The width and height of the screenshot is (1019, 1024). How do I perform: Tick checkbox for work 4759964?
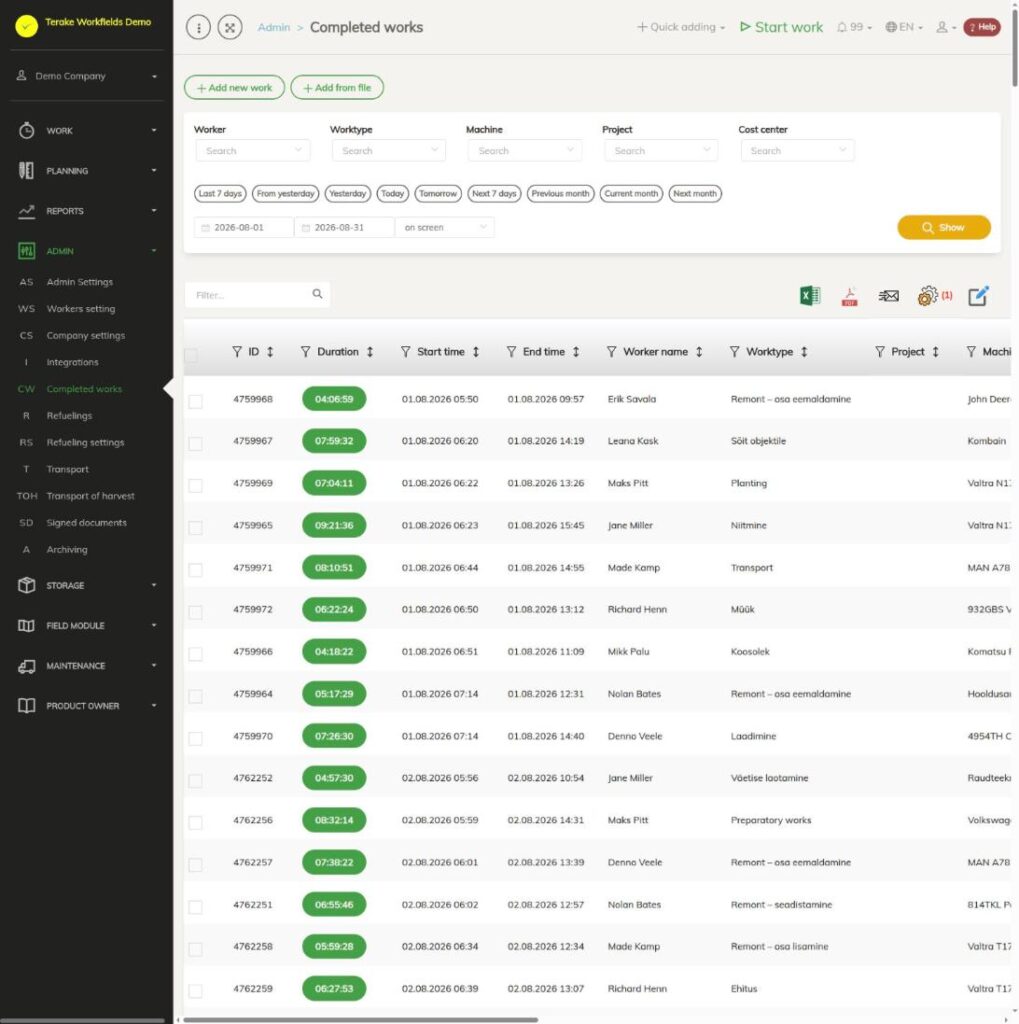195,696
